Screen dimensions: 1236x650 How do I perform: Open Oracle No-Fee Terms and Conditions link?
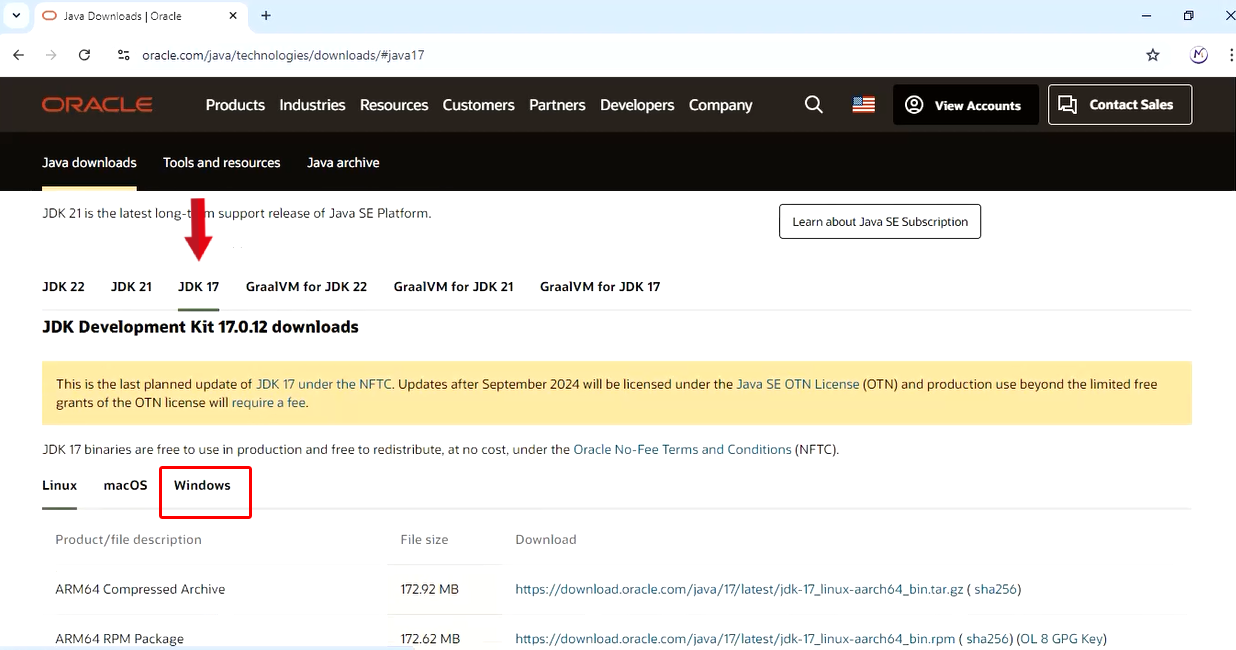click(682, 450)
